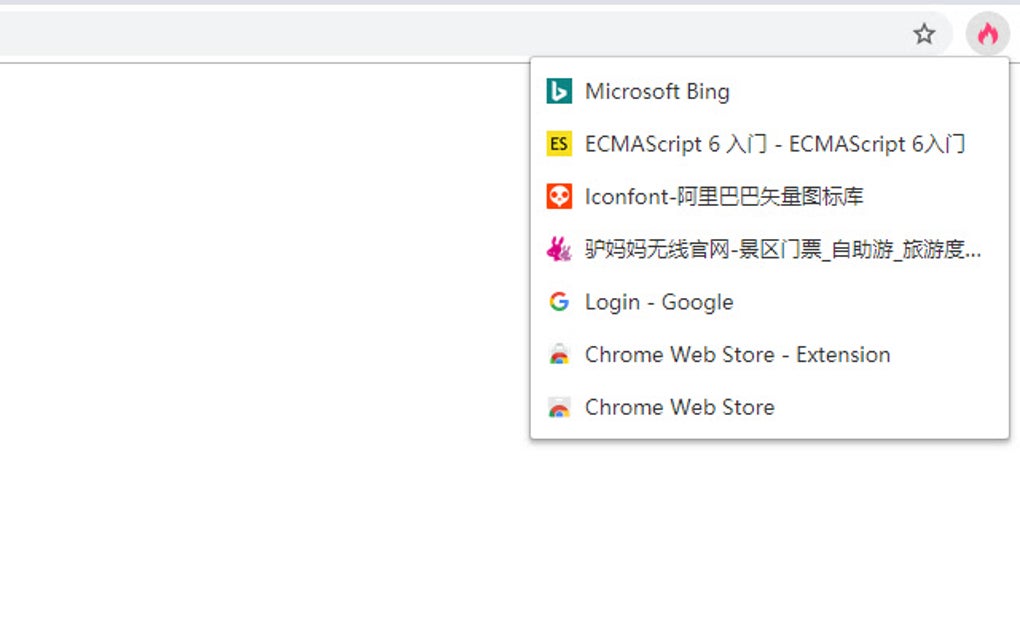Open the Microsoft Bing entry
This screenshot has width=1020, height=638.
click(657, 91)
